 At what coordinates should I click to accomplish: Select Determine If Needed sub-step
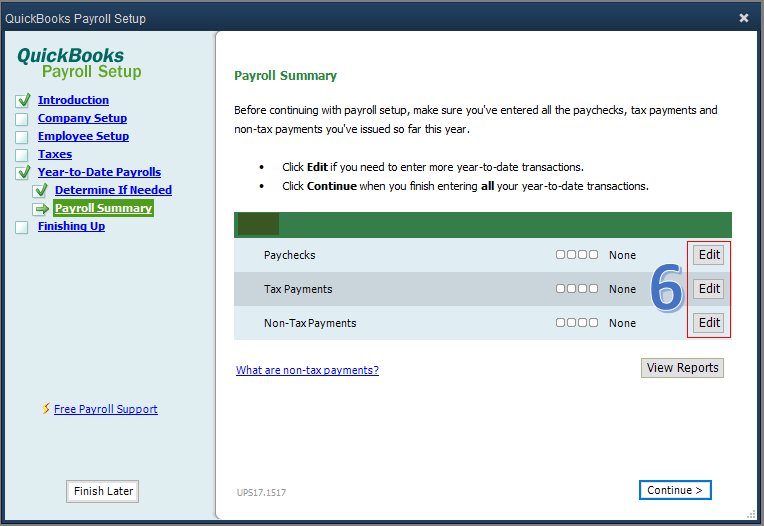click(113, 190)
